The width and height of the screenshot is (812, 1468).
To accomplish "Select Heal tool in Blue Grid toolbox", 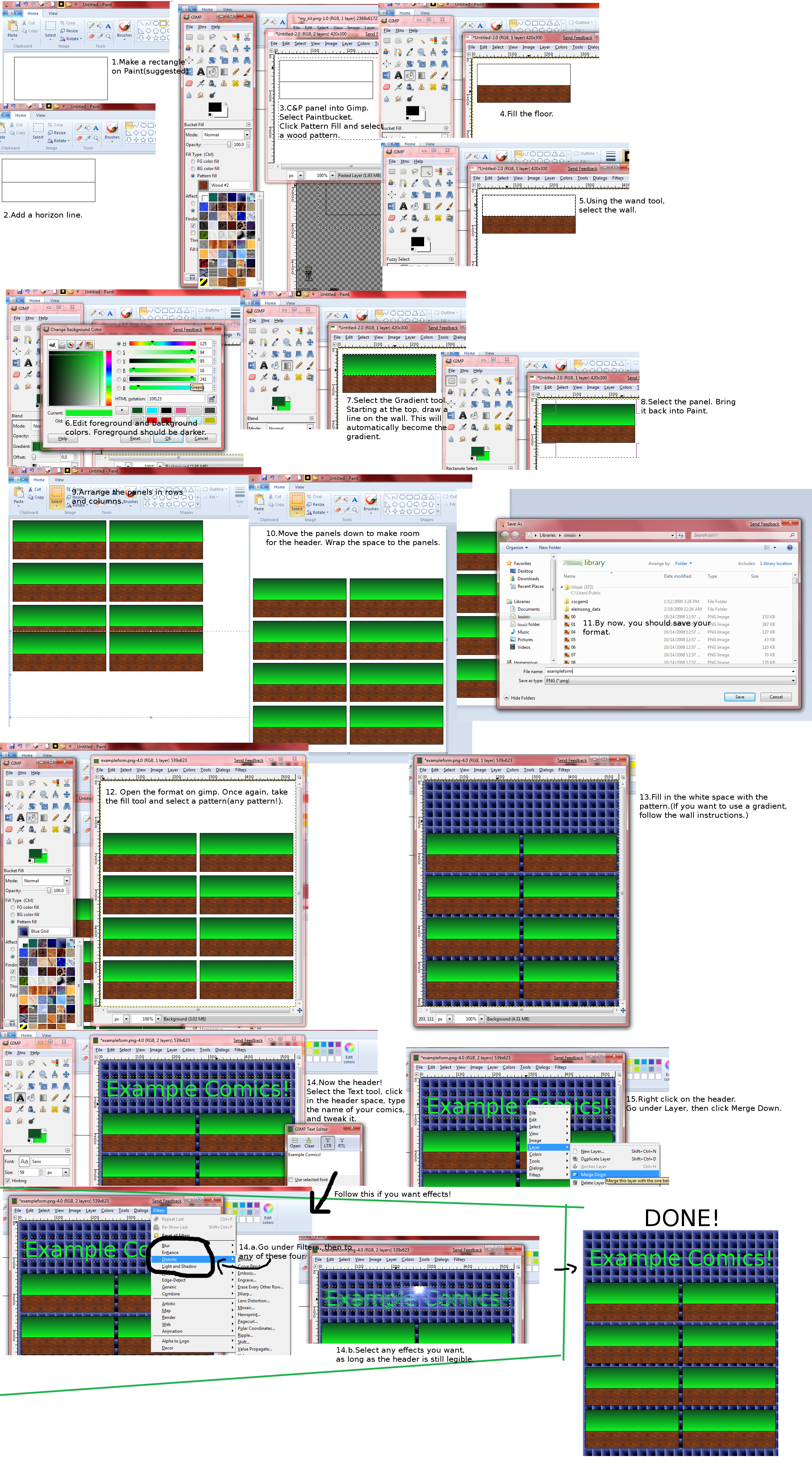I will pyautogui.click(x=55, y=829).
